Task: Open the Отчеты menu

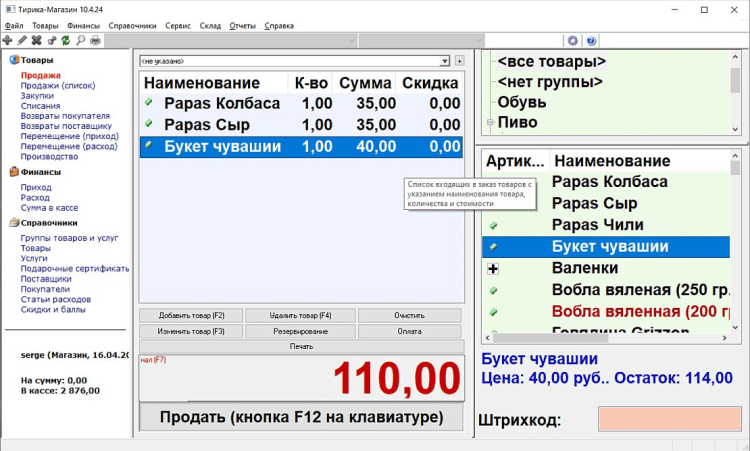Action: pyautogui.click(x=242, y=25)
